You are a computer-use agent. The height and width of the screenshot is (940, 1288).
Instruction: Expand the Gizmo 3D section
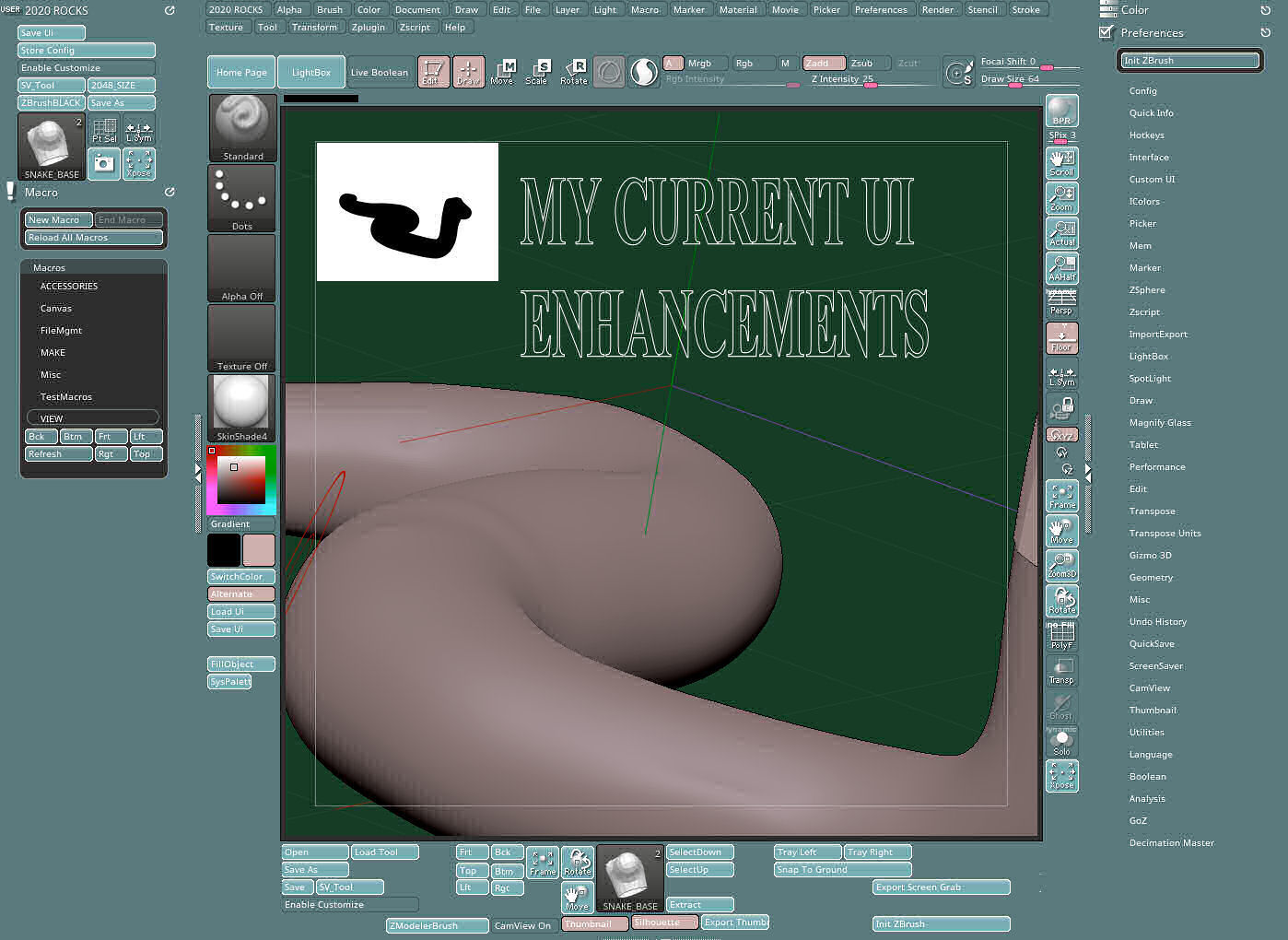1150,555
